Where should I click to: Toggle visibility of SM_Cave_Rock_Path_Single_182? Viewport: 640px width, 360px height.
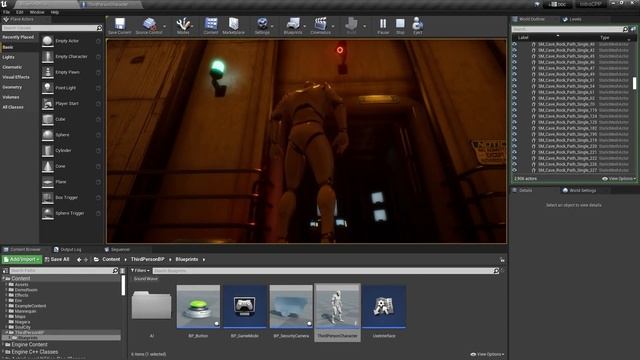click(x=515, y=128)
